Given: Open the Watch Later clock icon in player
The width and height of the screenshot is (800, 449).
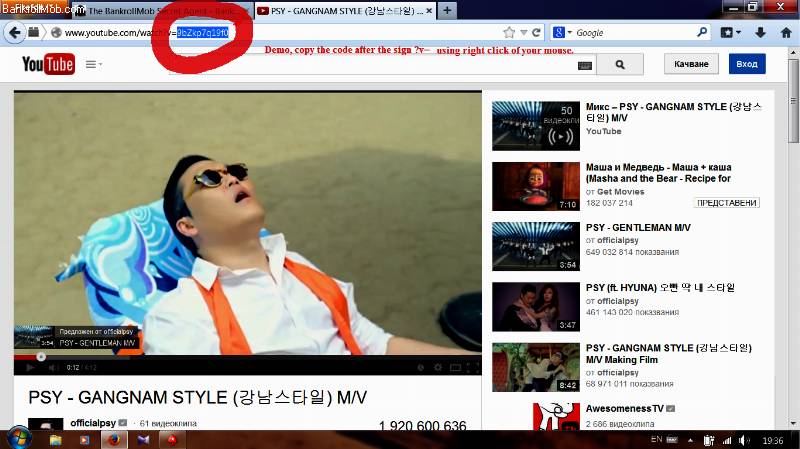Looking at the screenshot, I should point(420,367).
